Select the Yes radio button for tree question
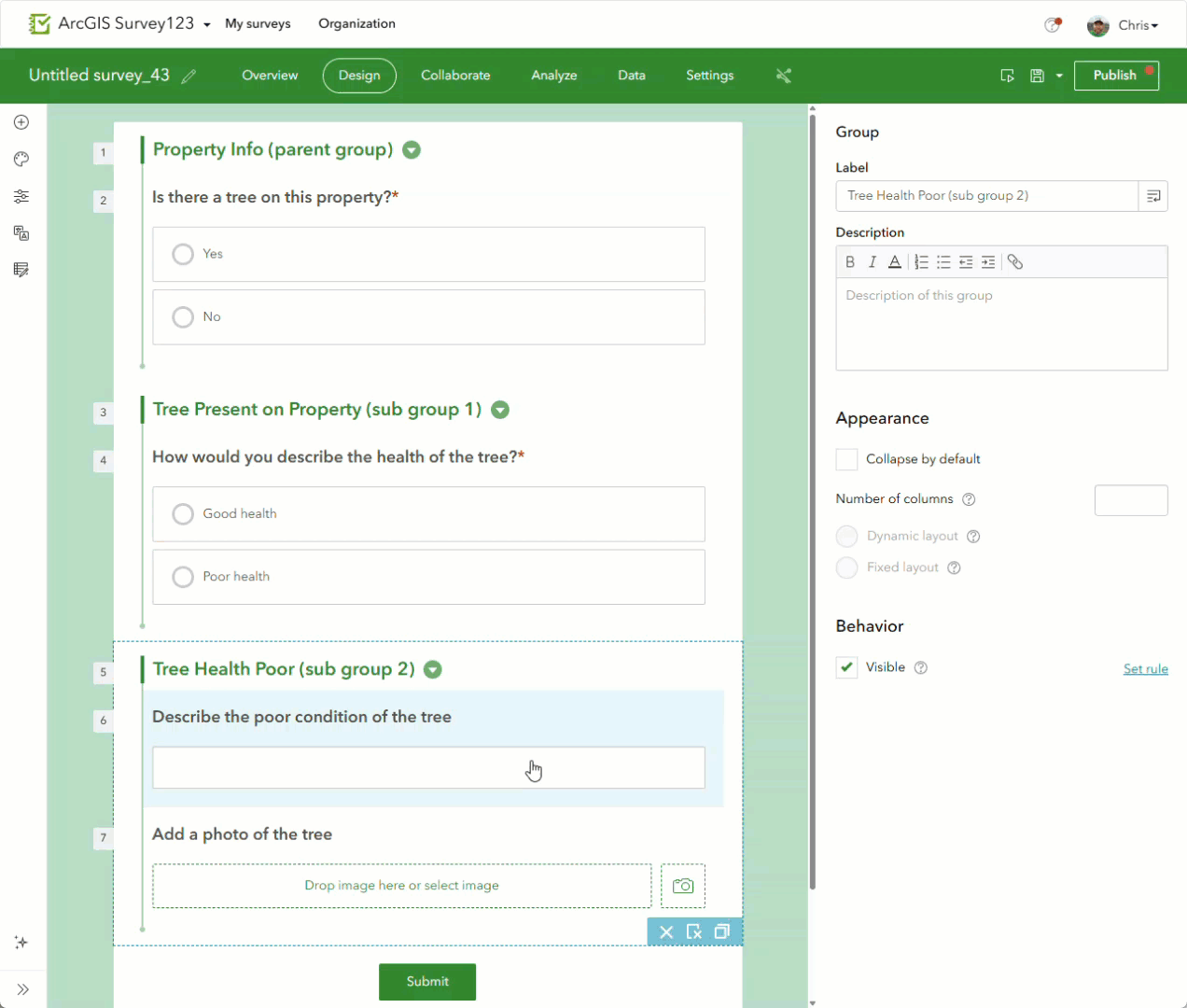The height and width of the screenshot is (1008, 1187). tap(183, 254)
